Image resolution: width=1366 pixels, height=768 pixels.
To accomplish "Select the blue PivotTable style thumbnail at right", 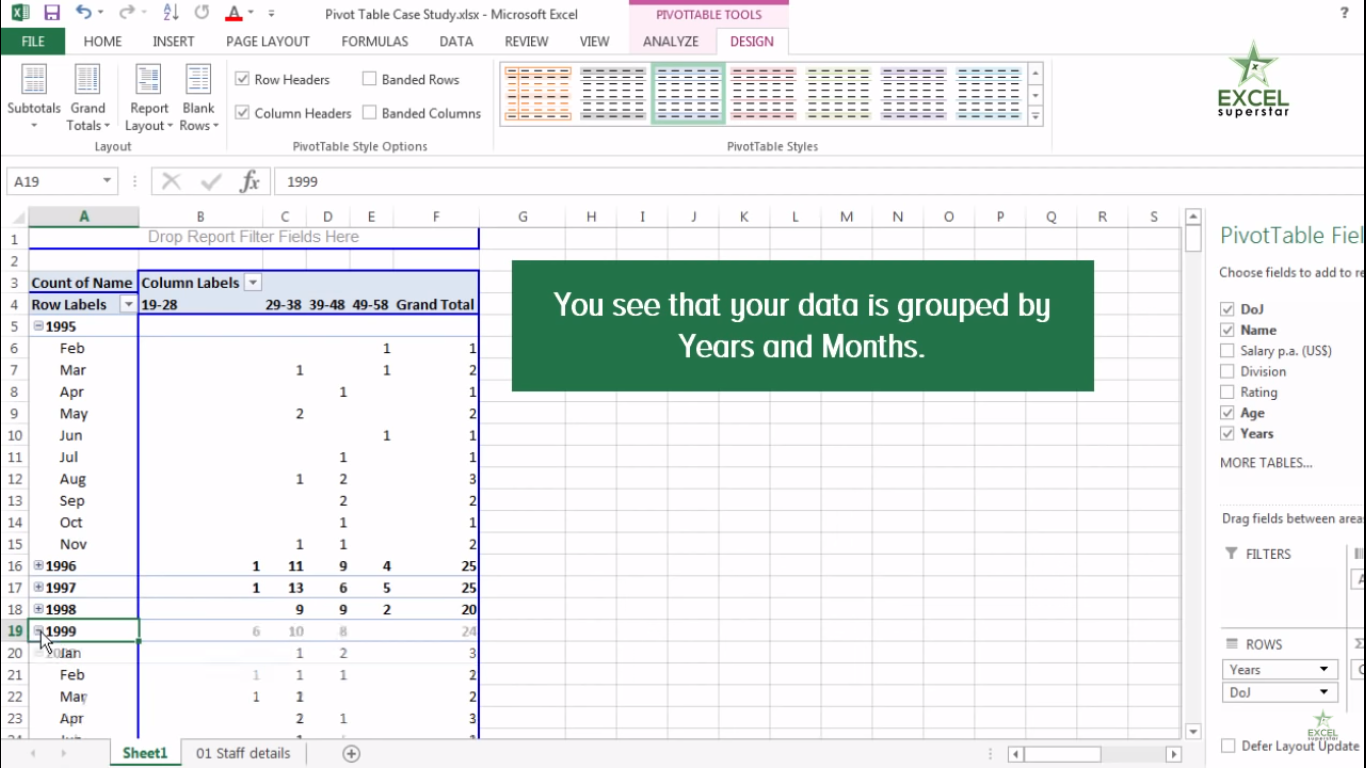I will click(x=988, y=94).
